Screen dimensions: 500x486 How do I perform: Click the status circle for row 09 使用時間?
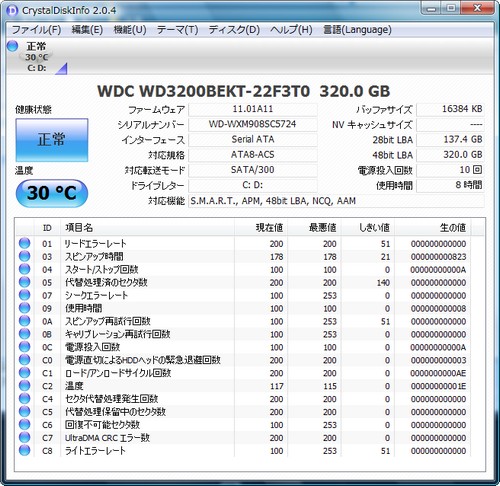point(24,308)
